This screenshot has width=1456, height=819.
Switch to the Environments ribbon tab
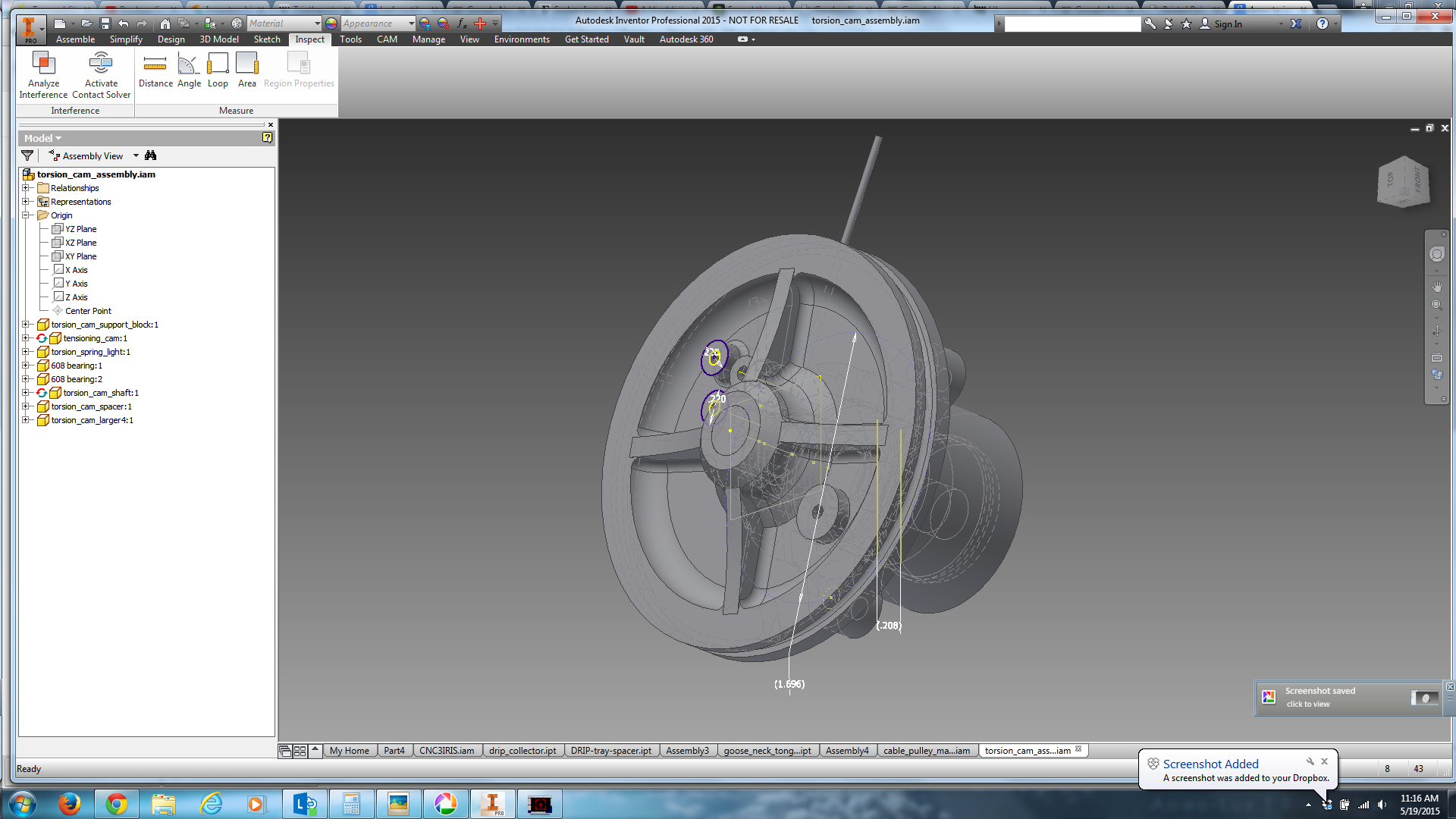(x=522, y=39)
